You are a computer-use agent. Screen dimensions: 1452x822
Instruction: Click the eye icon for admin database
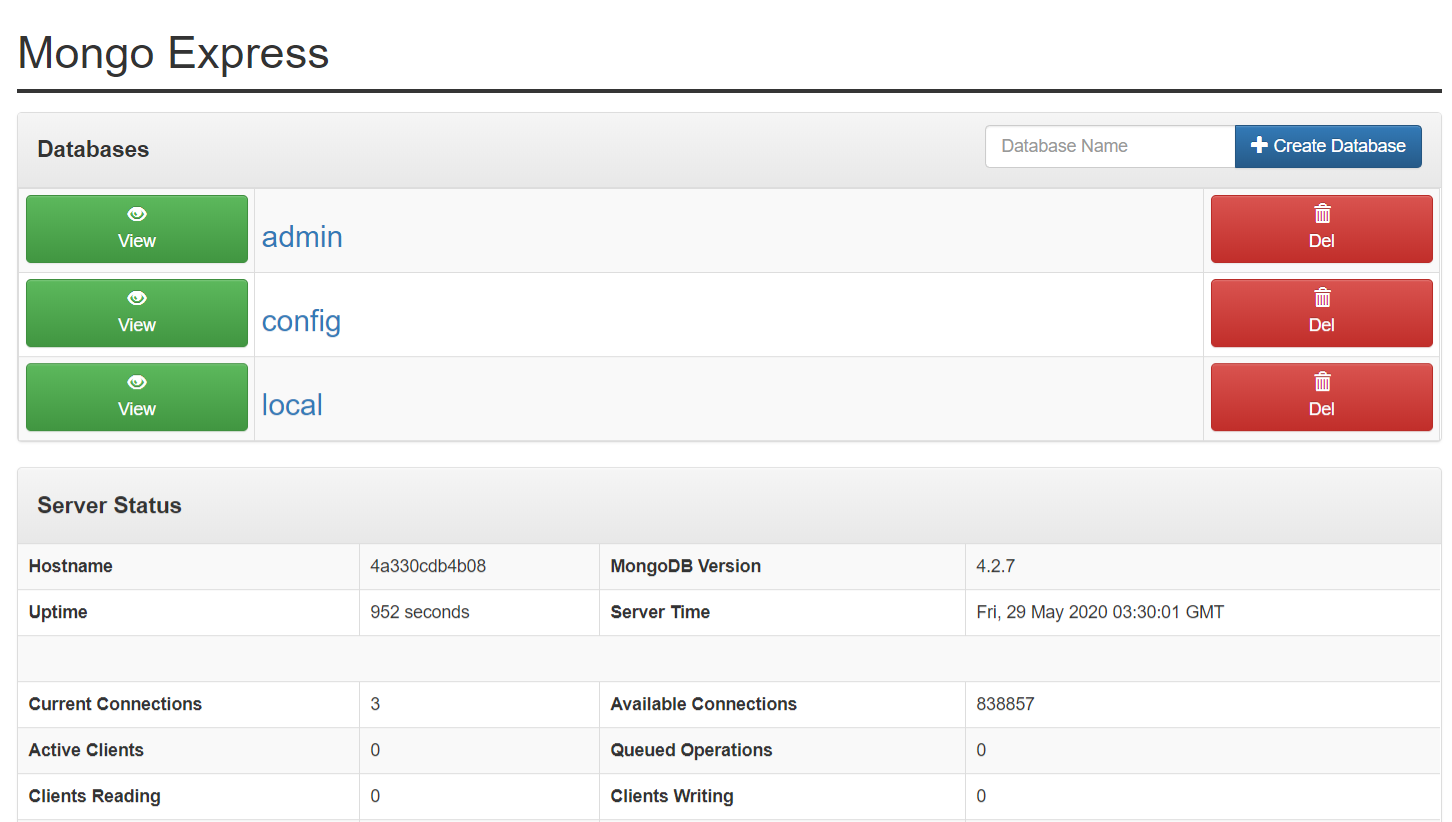coord(137,214)
